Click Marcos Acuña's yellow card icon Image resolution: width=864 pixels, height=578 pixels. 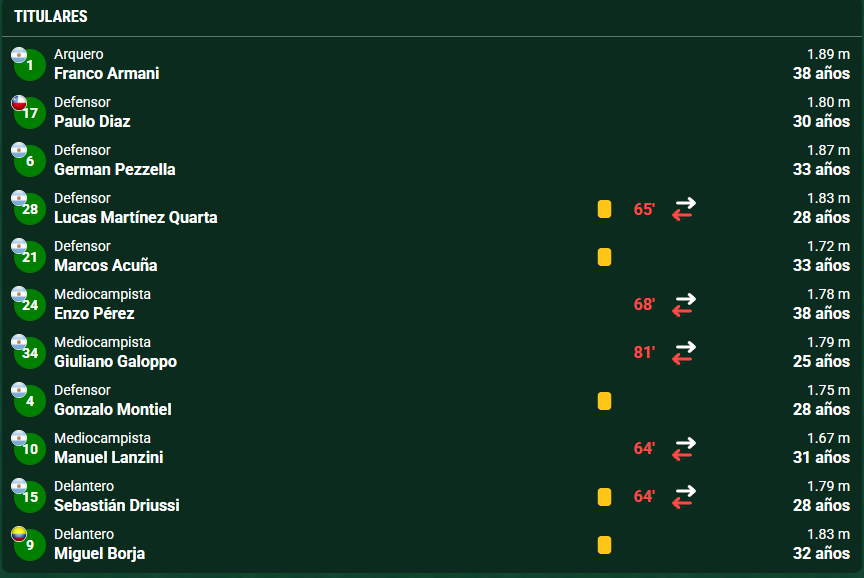point(604,257)
